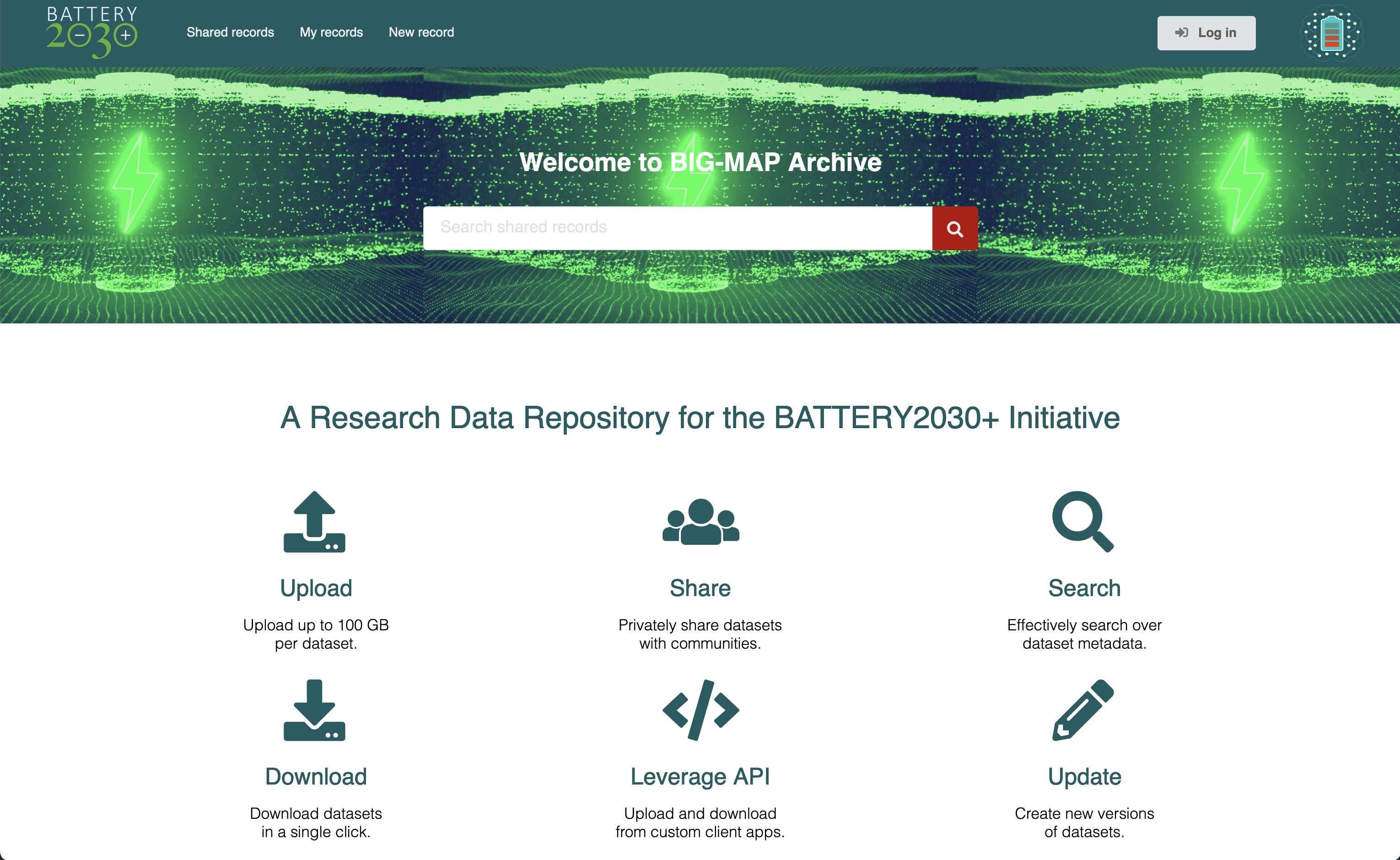Click the Update pencil icon
This screenshot has height=860, width=1400.
[1082, 710]
